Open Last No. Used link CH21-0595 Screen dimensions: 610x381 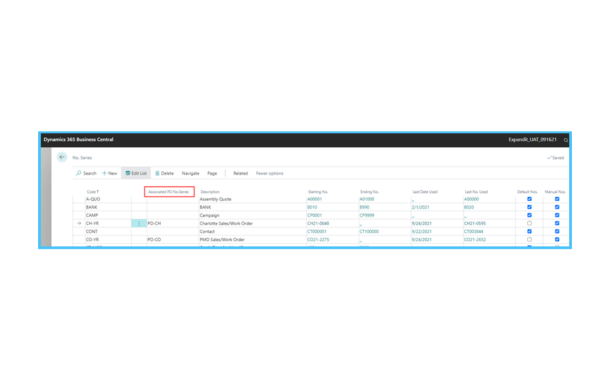tap(475, 224)
